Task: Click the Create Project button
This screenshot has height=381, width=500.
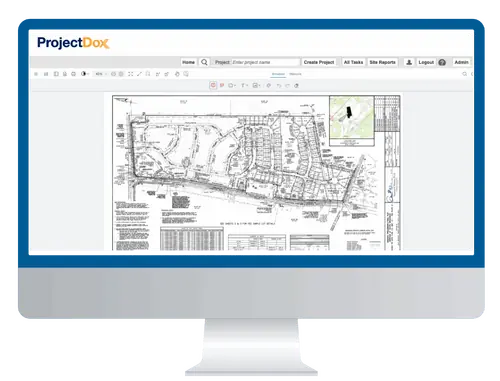Action: pos(319,62)
